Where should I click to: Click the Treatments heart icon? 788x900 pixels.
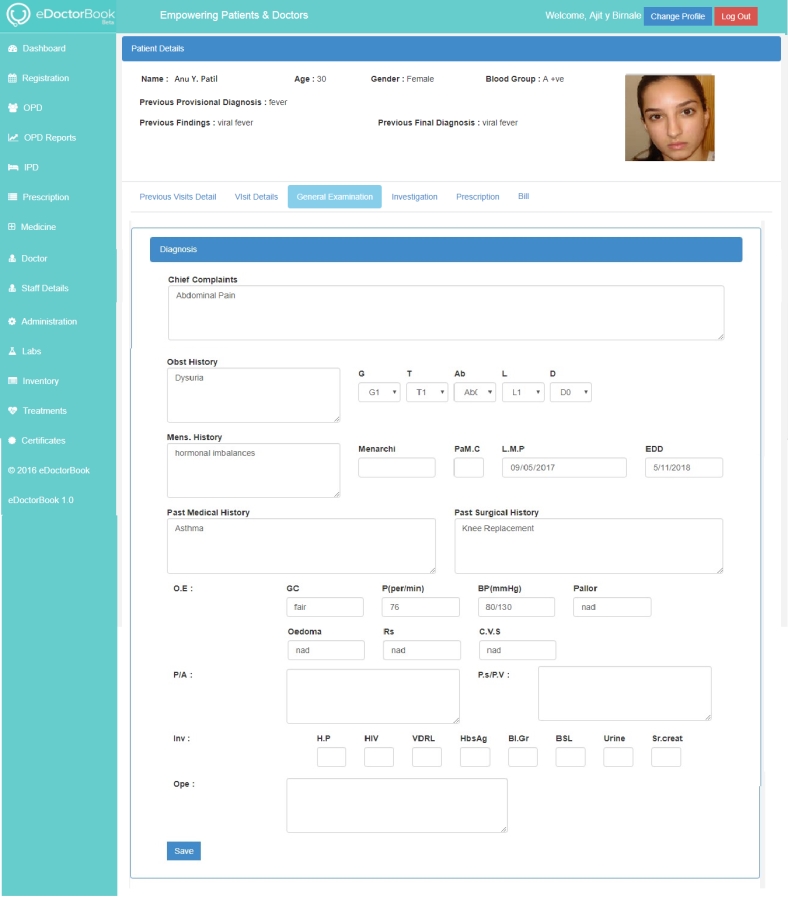(12, 411)
